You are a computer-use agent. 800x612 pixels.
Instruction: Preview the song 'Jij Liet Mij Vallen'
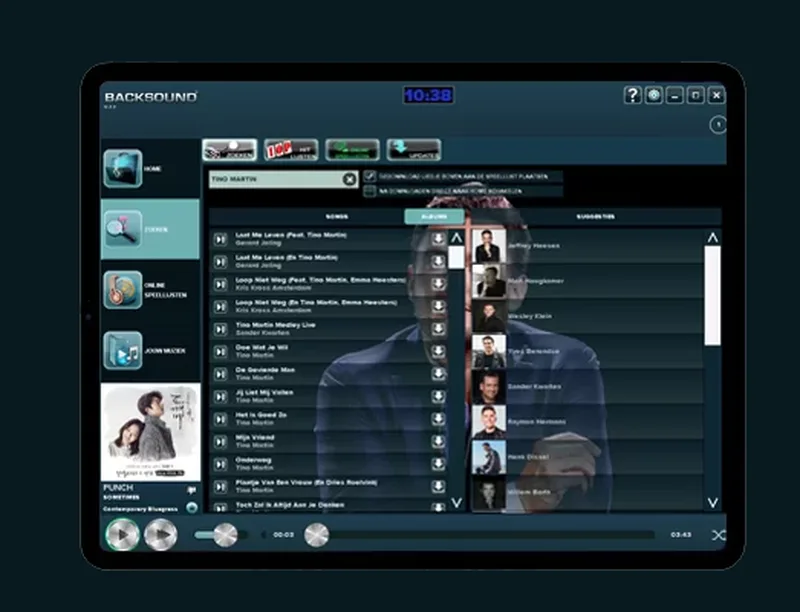(220, 396)
